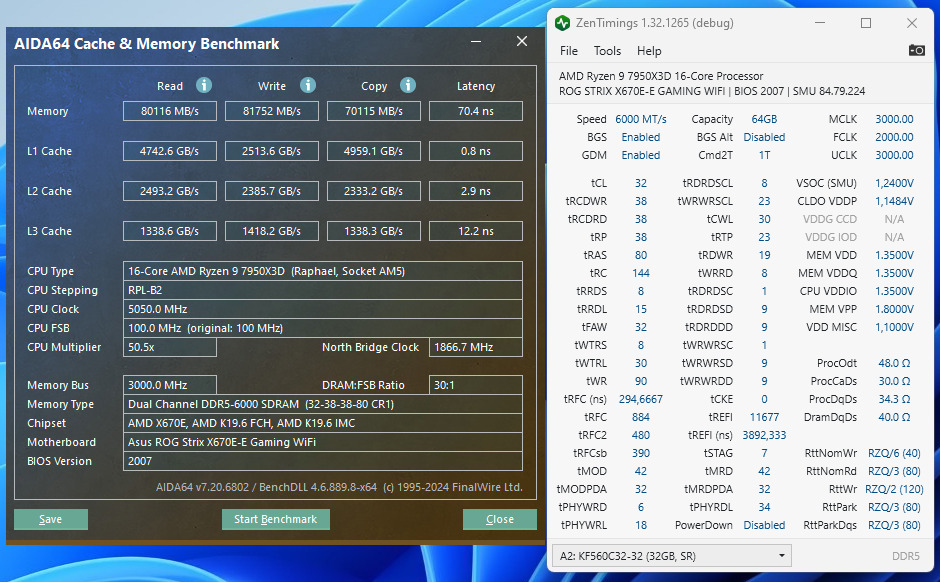Image resolution: width=940 pixels, height=582 pixels.
Task: Click L2 Cache Write value 2385.7 GB/s
Action: click(272, 191)
